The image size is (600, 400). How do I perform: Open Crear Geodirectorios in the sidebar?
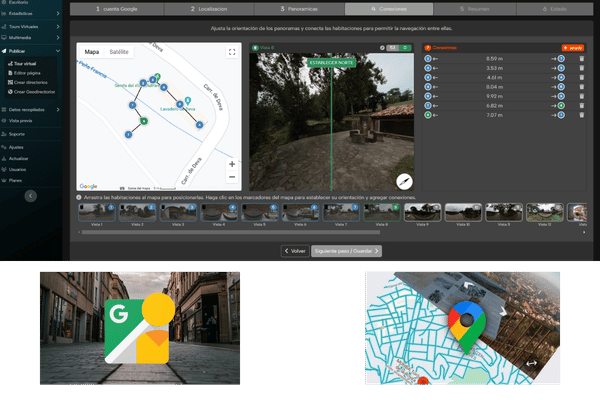tap(31, 92)
